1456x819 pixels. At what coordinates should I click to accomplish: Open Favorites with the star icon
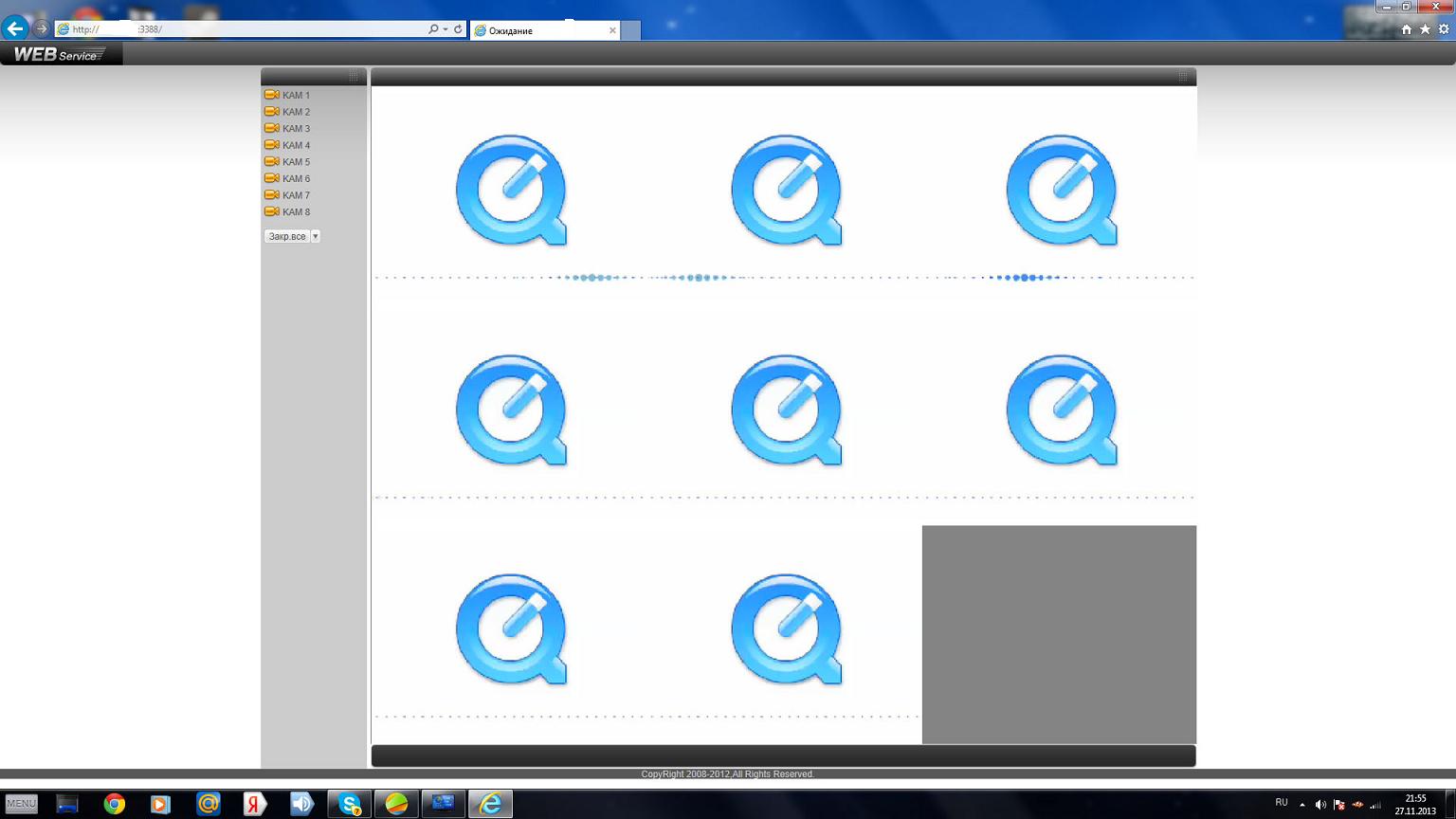coord(1425,29)
